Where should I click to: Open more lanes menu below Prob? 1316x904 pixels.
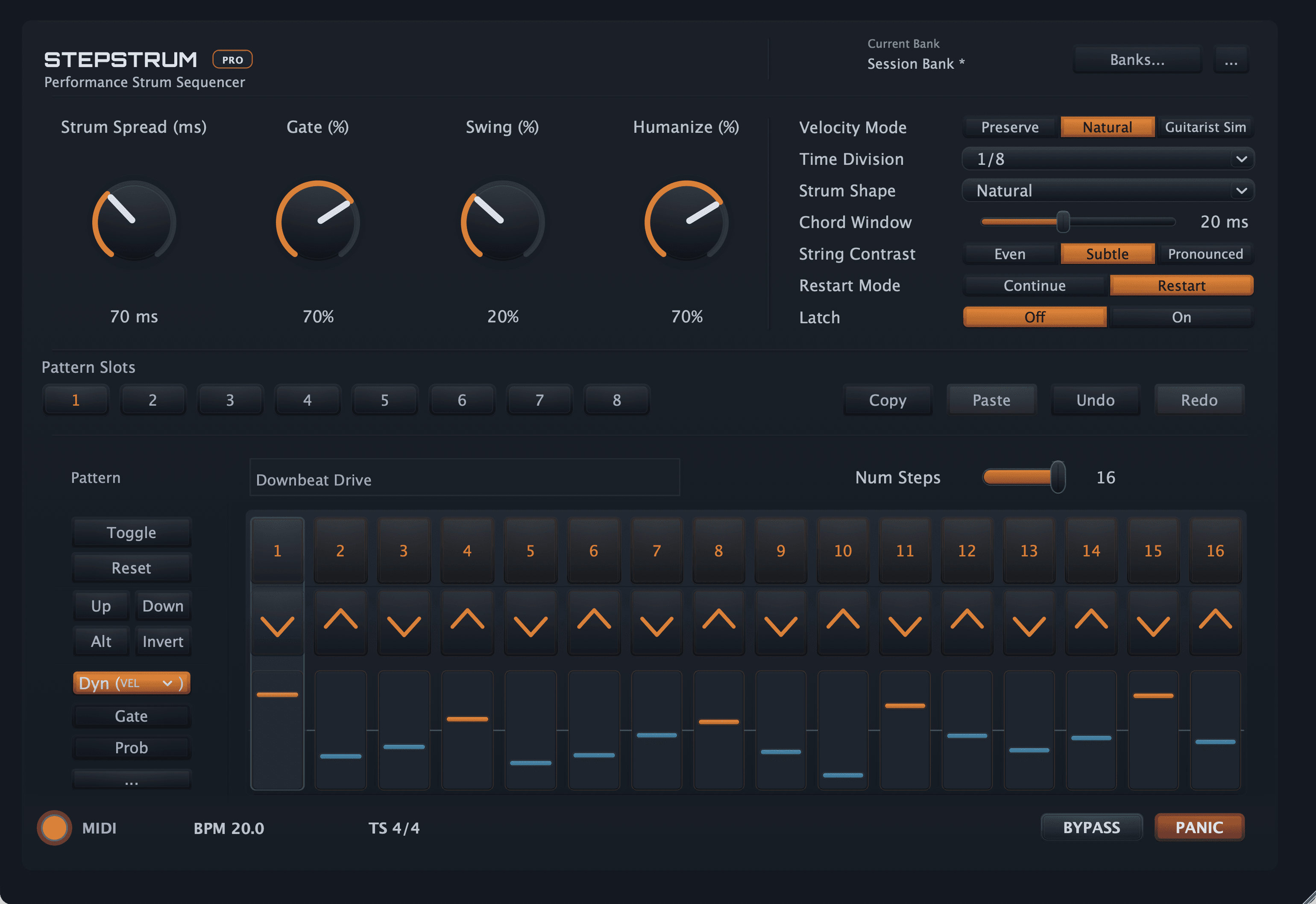132,780
